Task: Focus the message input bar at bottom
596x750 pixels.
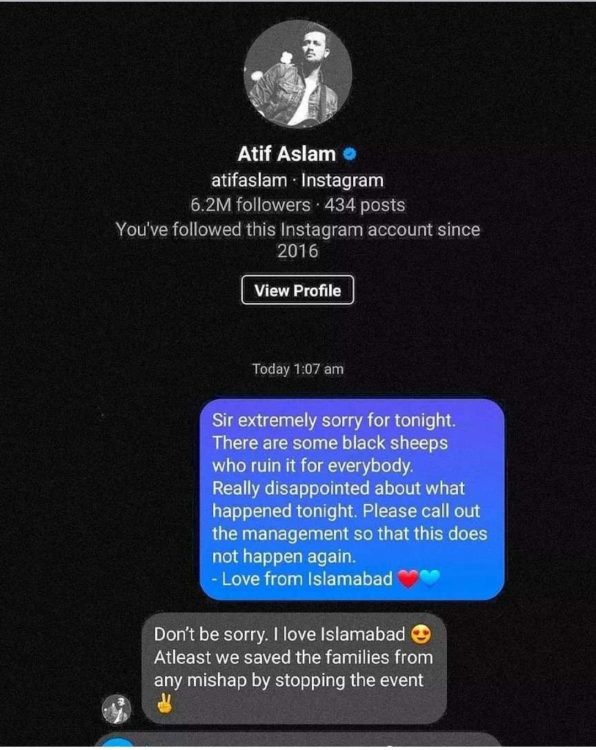Action: (x=298, y=742)
